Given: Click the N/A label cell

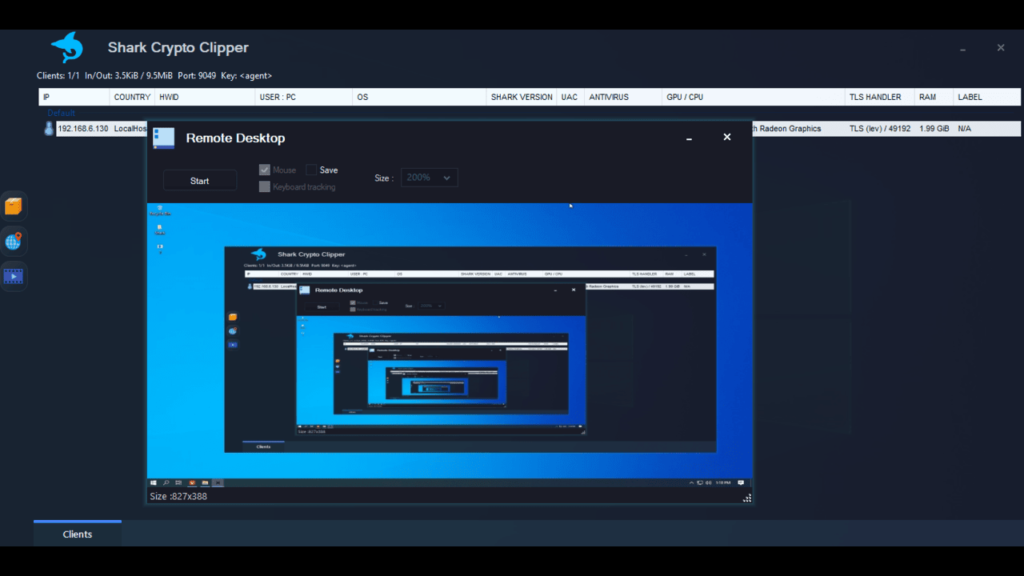Looking at the screenshot, I should tap(965, 129).
